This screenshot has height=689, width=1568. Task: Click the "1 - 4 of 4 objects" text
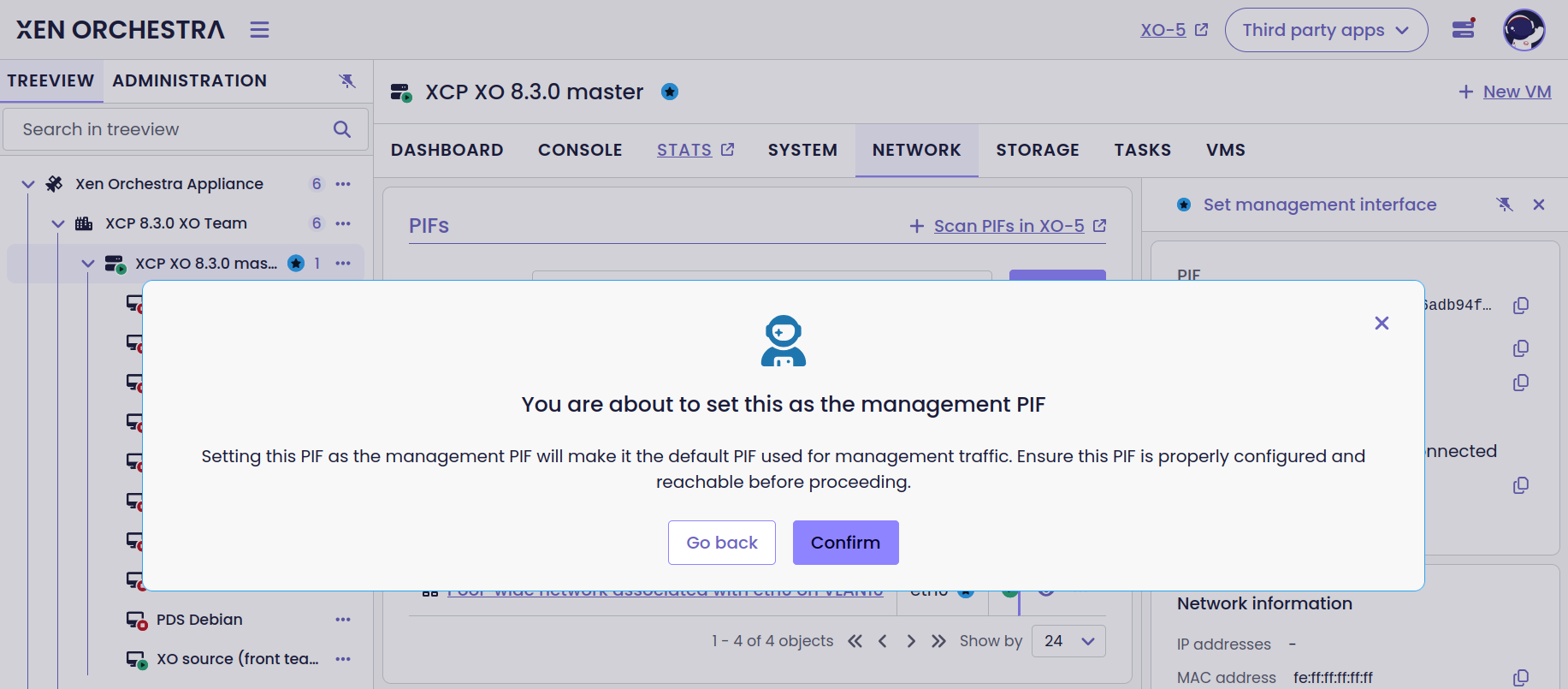click(772, 641)
